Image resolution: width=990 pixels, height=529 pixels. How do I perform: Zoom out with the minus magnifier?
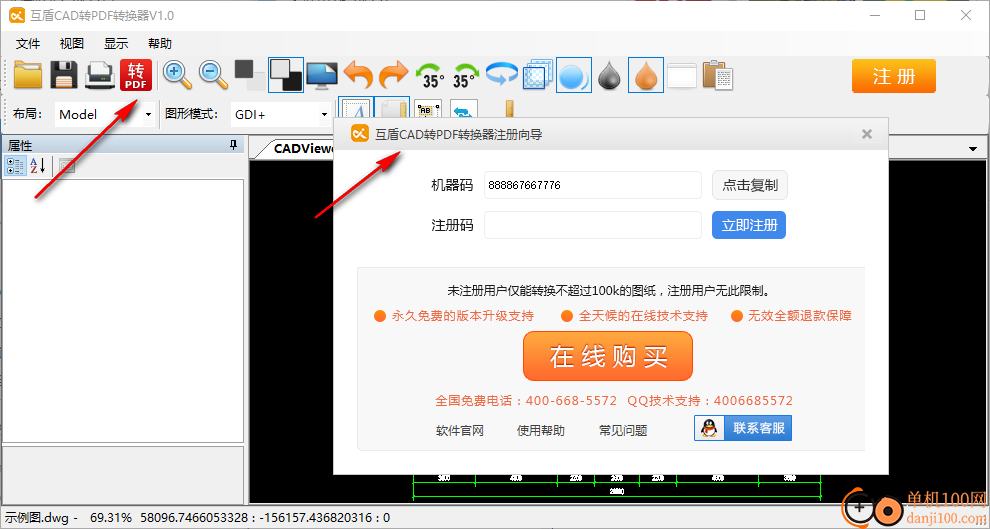click(214, 75)
